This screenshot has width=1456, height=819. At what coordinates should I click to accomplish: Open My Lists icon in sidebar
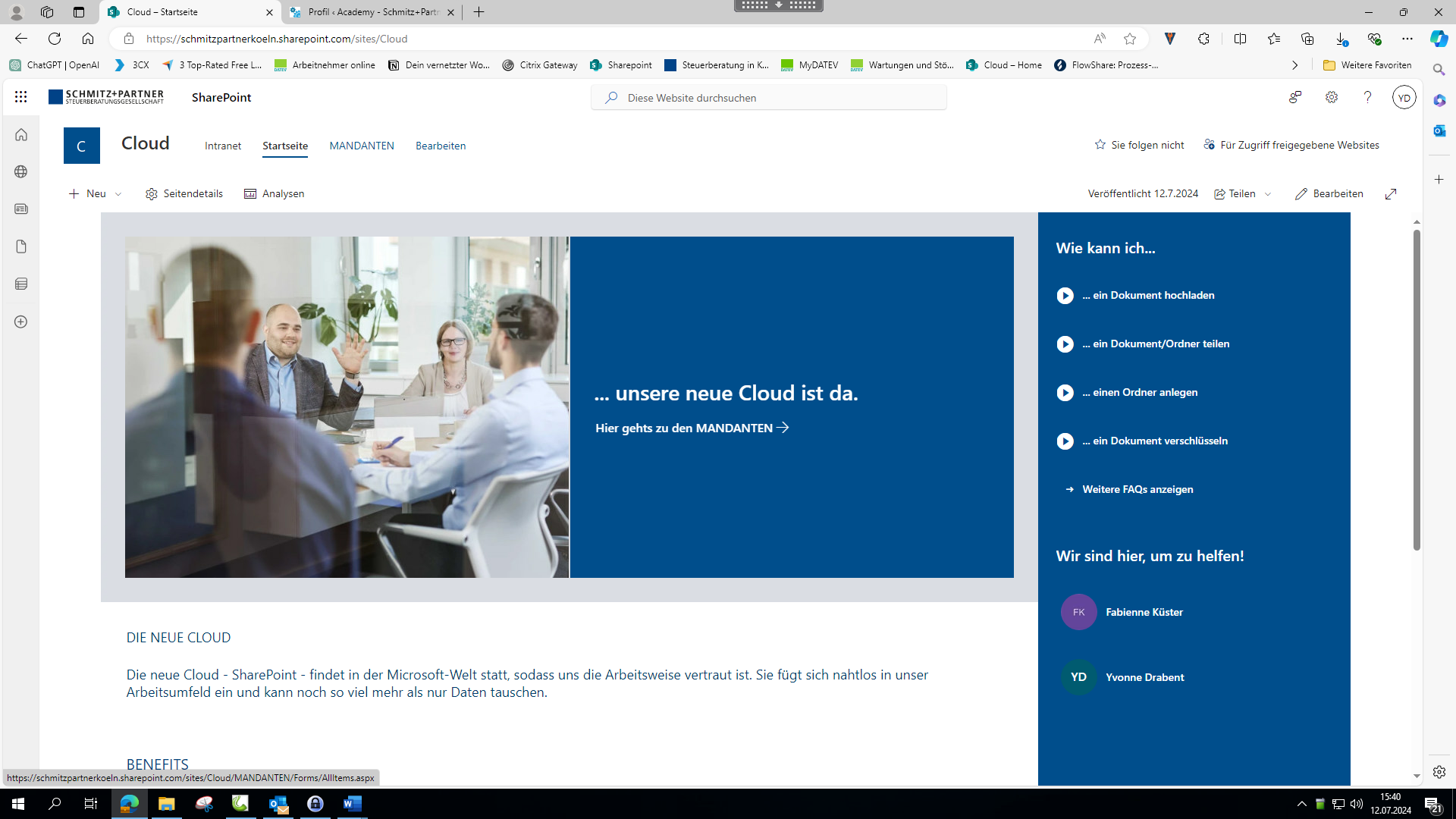click(21, 284)
